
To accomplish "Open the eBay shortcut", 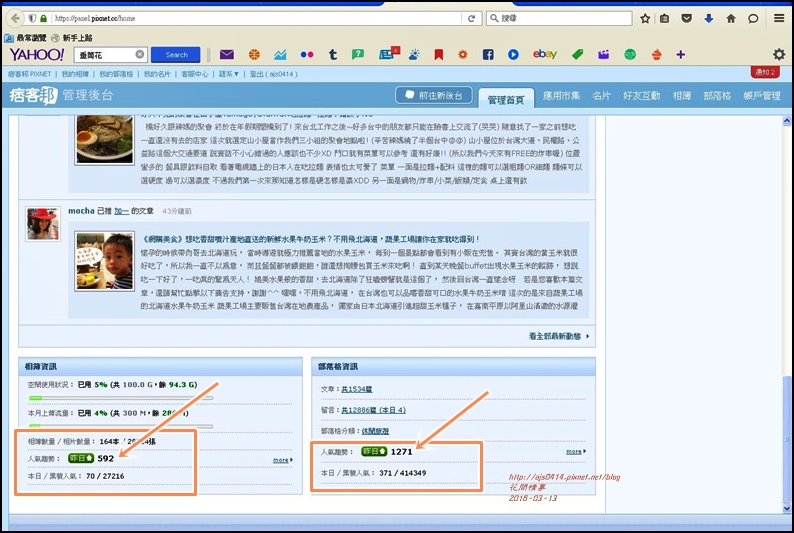I will (545, 54).
